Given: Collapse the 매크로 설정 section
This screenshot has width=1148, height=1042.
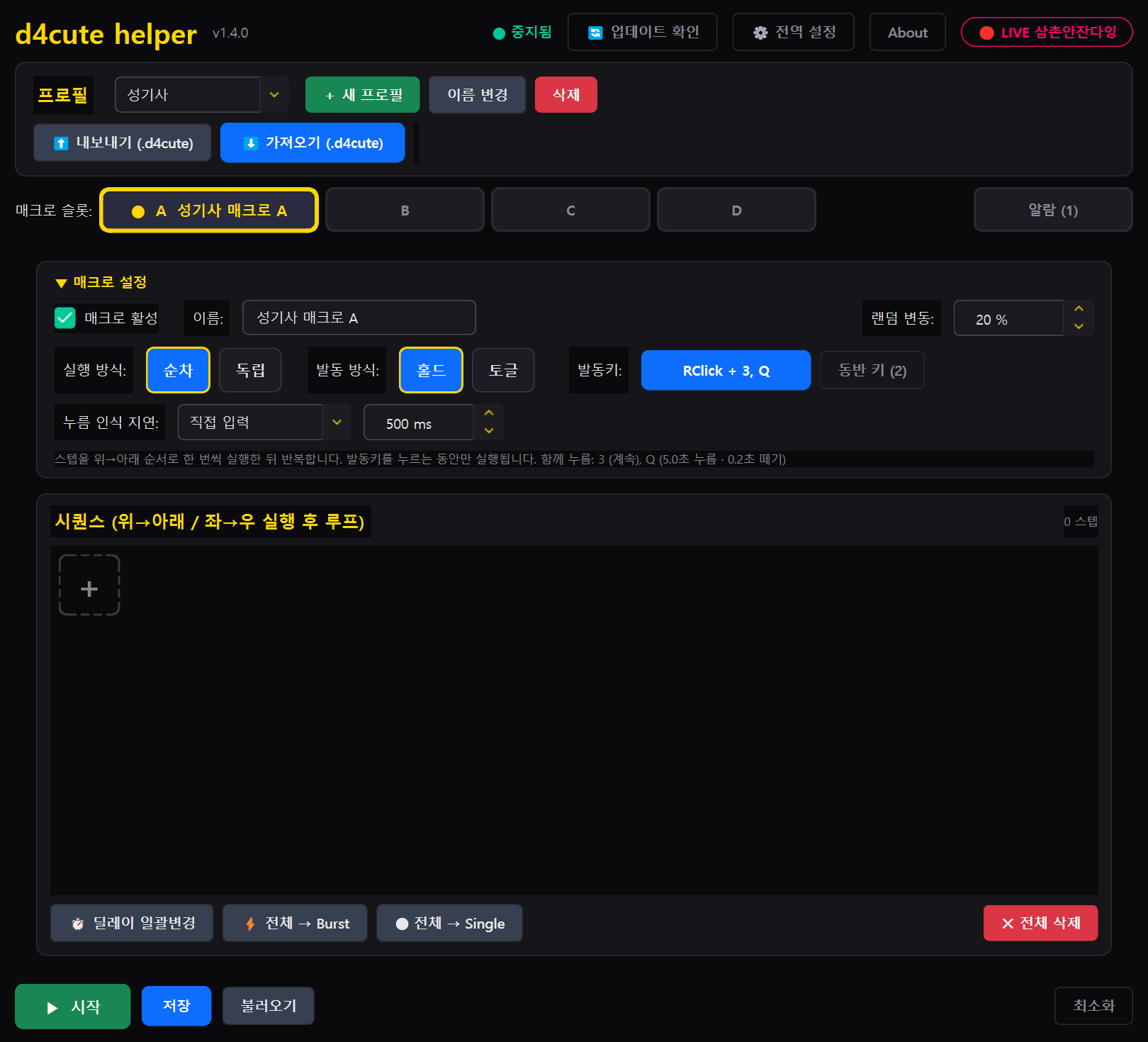Looking at the screenshot, I should point(101,282).
